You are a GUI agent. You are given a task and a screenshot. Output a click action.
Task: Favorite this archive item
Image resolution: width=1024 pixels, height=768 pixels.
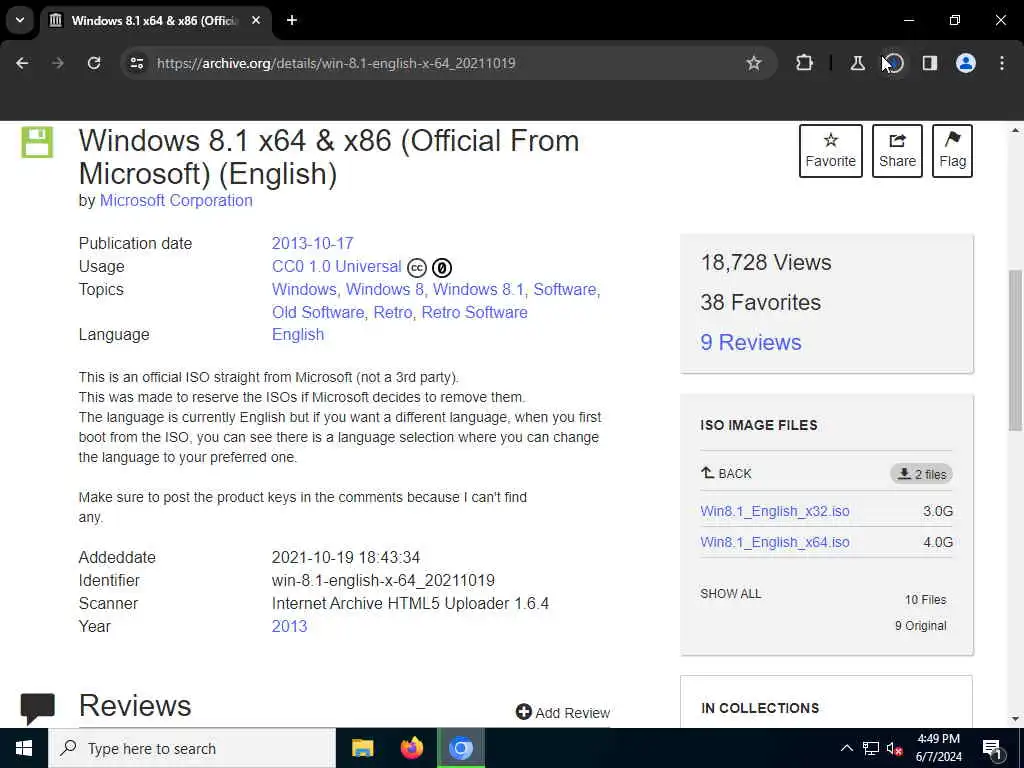(x=830, y=151)
